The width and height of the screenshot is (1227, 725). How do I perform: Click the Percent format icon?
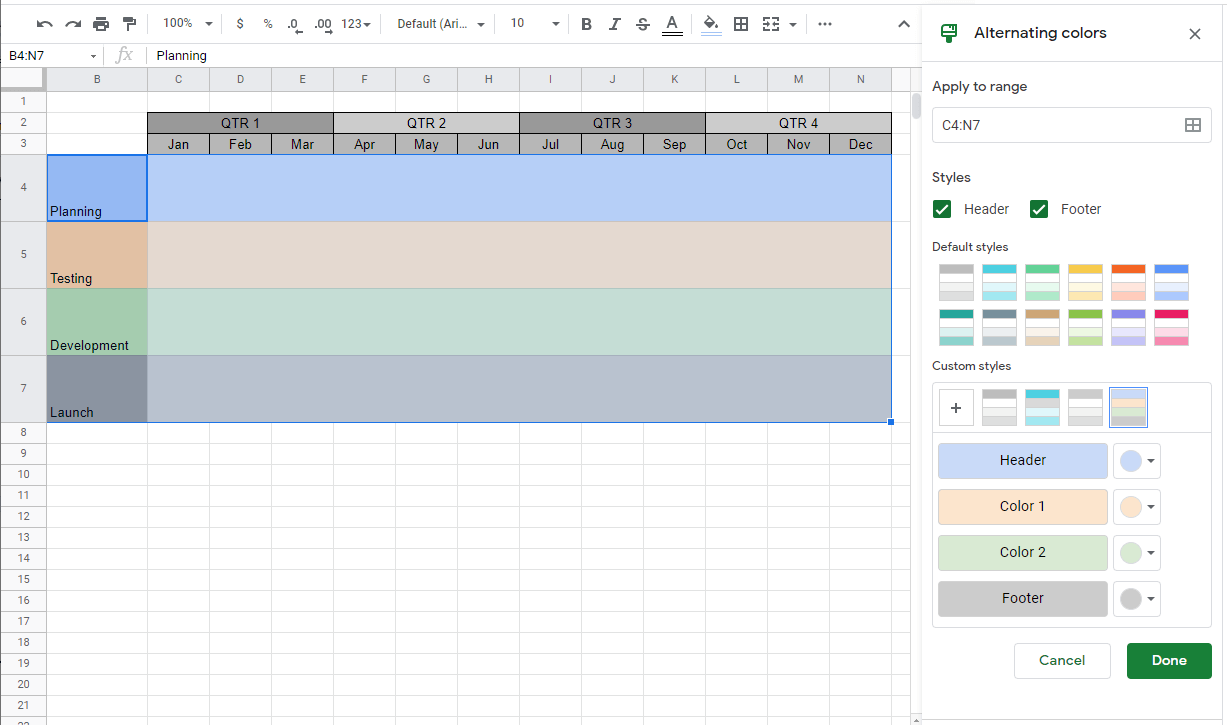pos(266,22)
